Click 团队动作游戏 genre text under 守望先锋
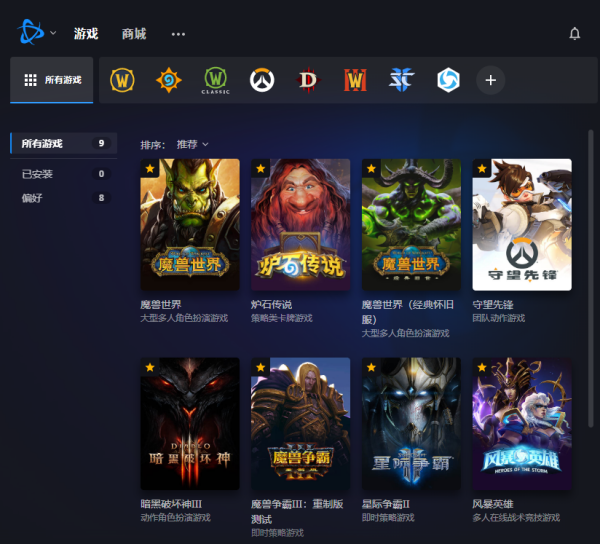The height and width of the screenshot is (544, 600). tap(499, 318)
